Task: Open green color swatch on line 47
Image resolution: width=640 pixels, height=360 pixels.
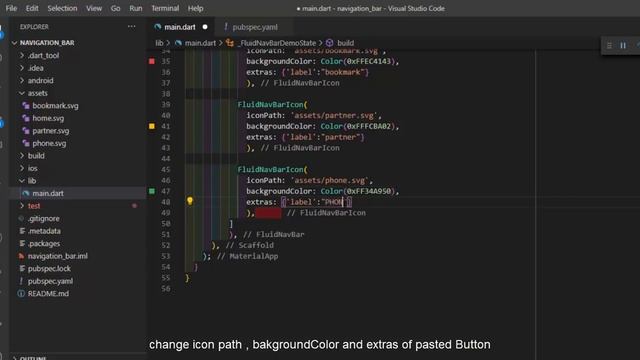Action: coord(152,191)
